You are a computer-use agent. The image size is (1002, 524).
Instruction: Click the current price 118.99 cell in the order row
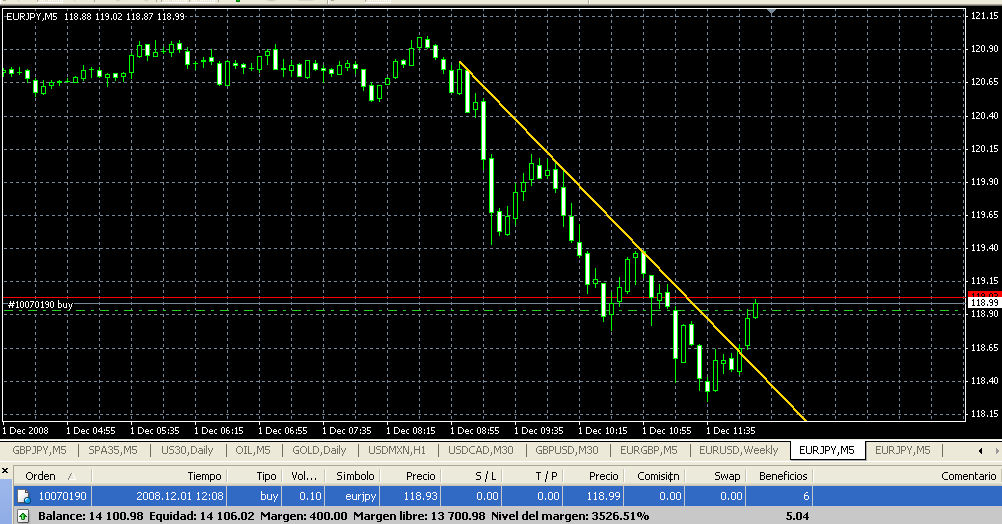tap(604, 496)
